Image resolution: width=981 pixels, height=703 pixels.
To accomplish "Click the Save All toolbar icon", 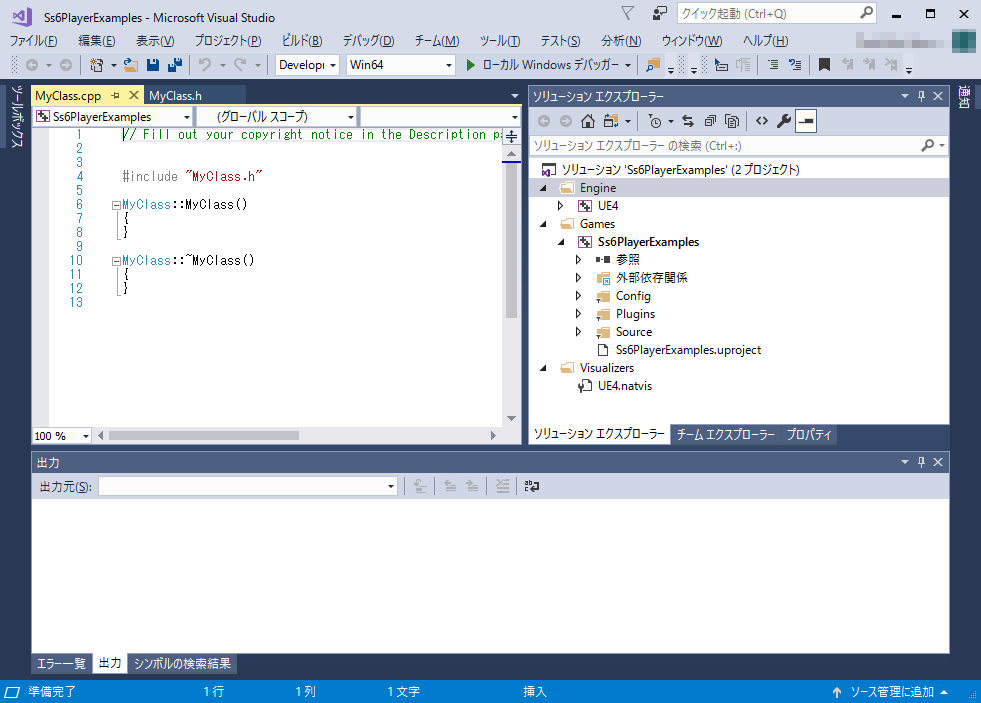I will 175,64.
